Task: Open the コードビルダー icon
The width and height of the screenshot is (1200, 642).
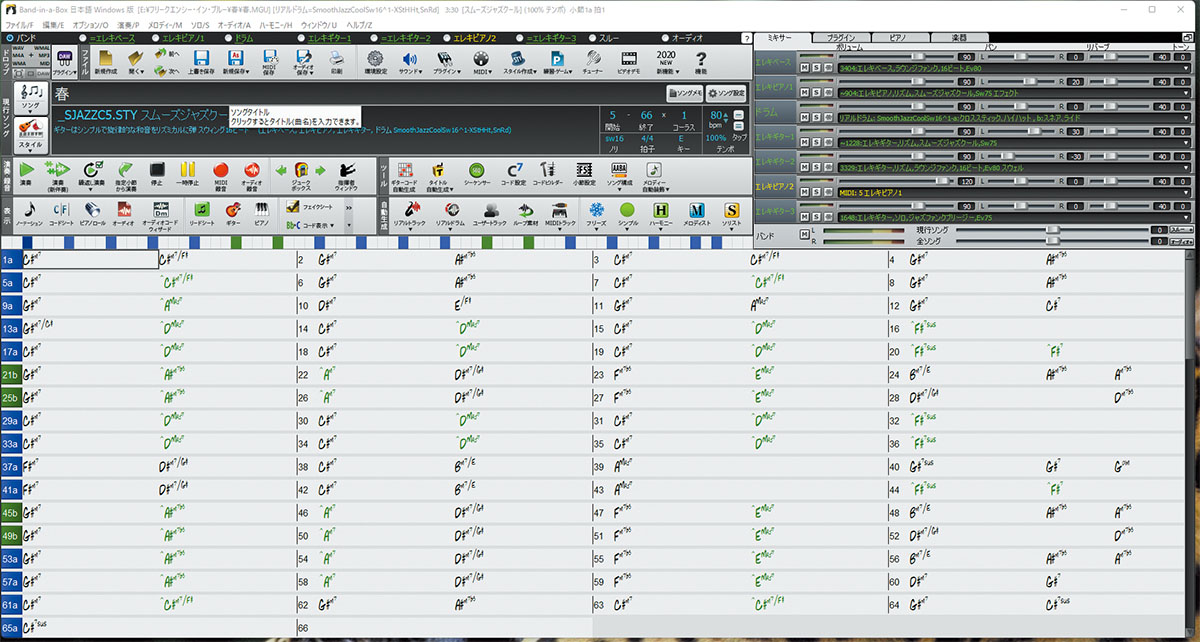Action: [547, 174]
